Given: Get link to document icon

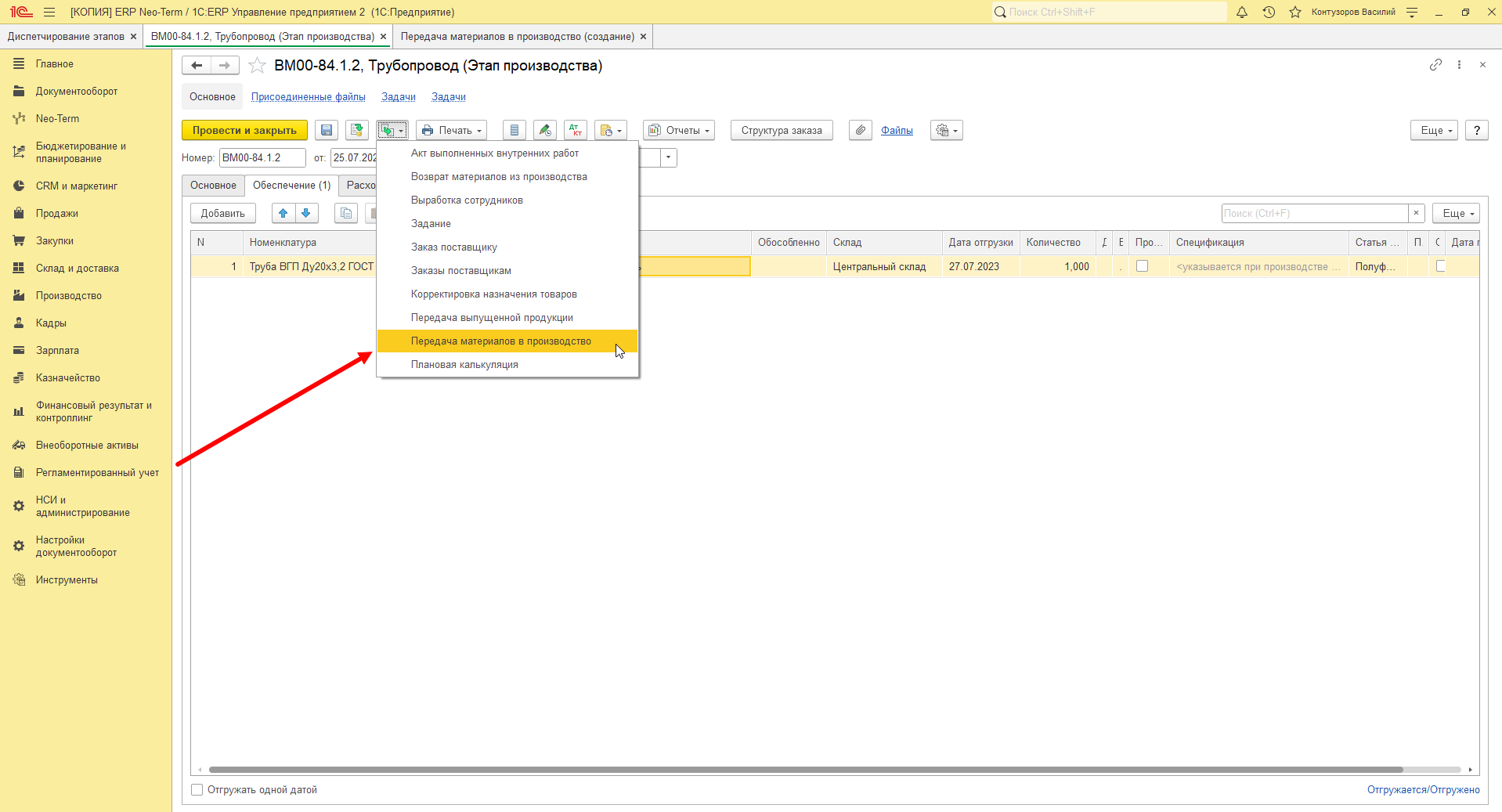Looking at the screenshot, I should (1435, 65).
